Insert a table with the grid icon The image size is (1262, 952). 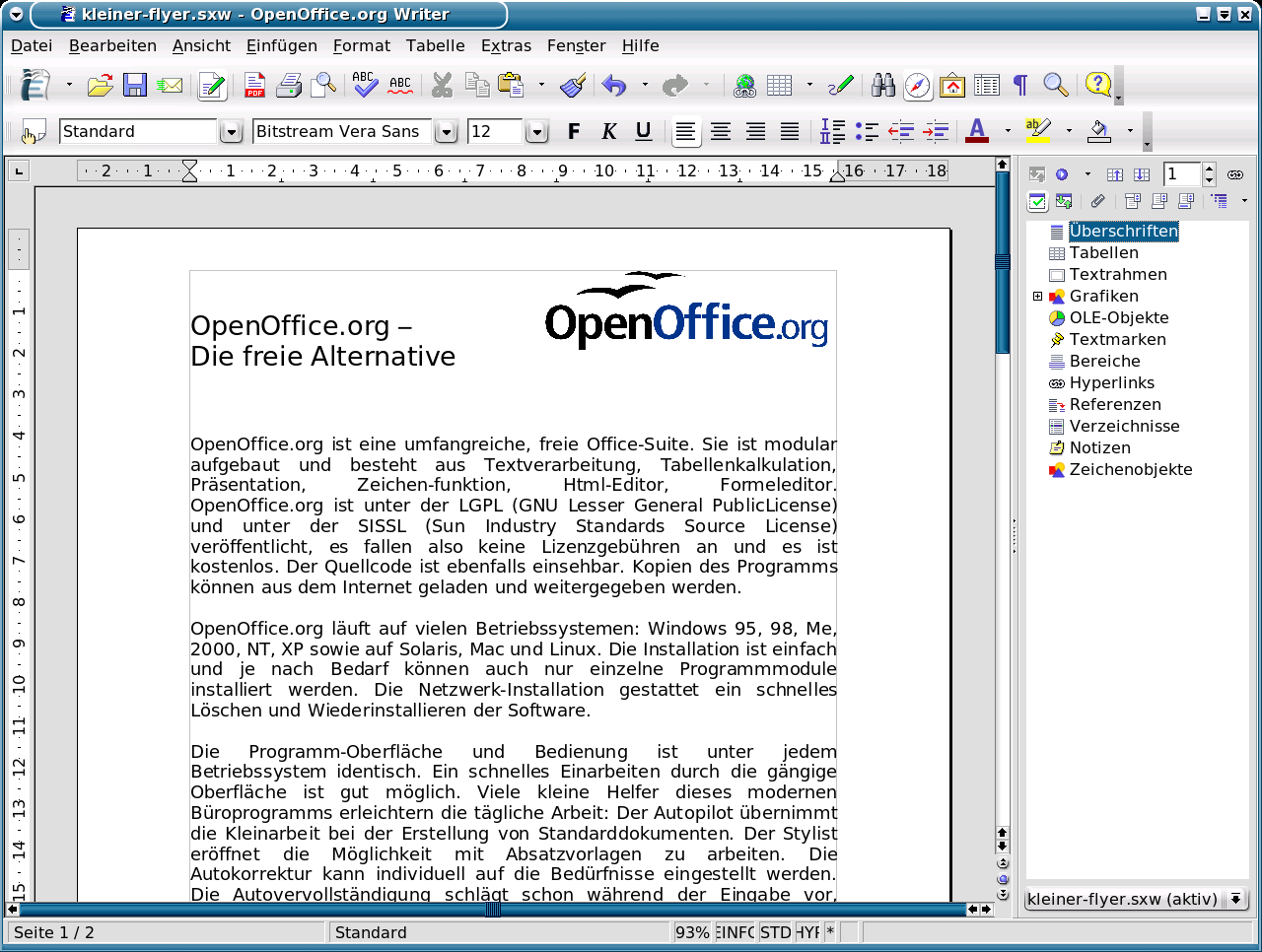click(x=780, y=86)
